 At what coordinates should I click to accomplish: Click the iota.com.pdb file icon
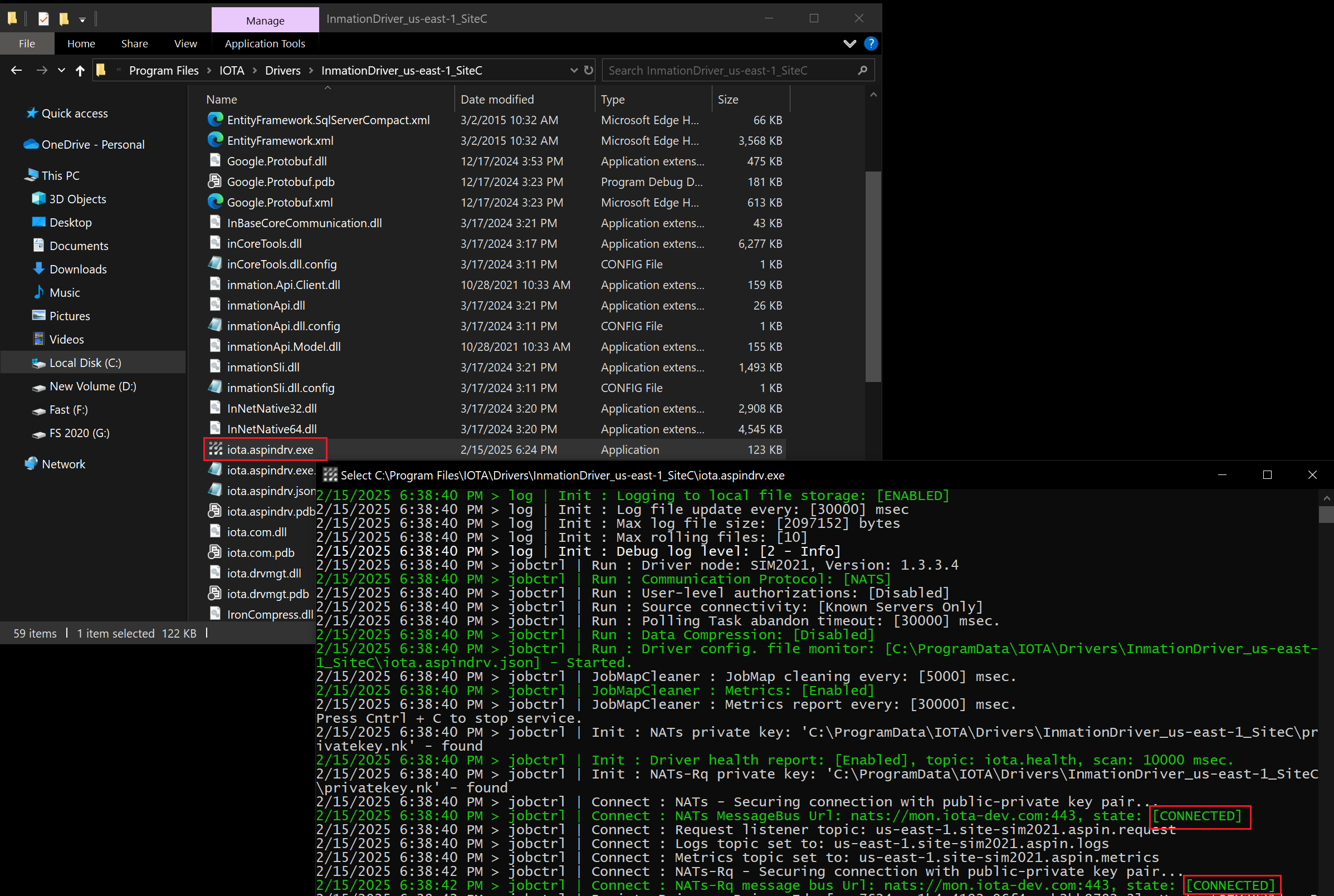pyautogui.click(x=215, y=552)
